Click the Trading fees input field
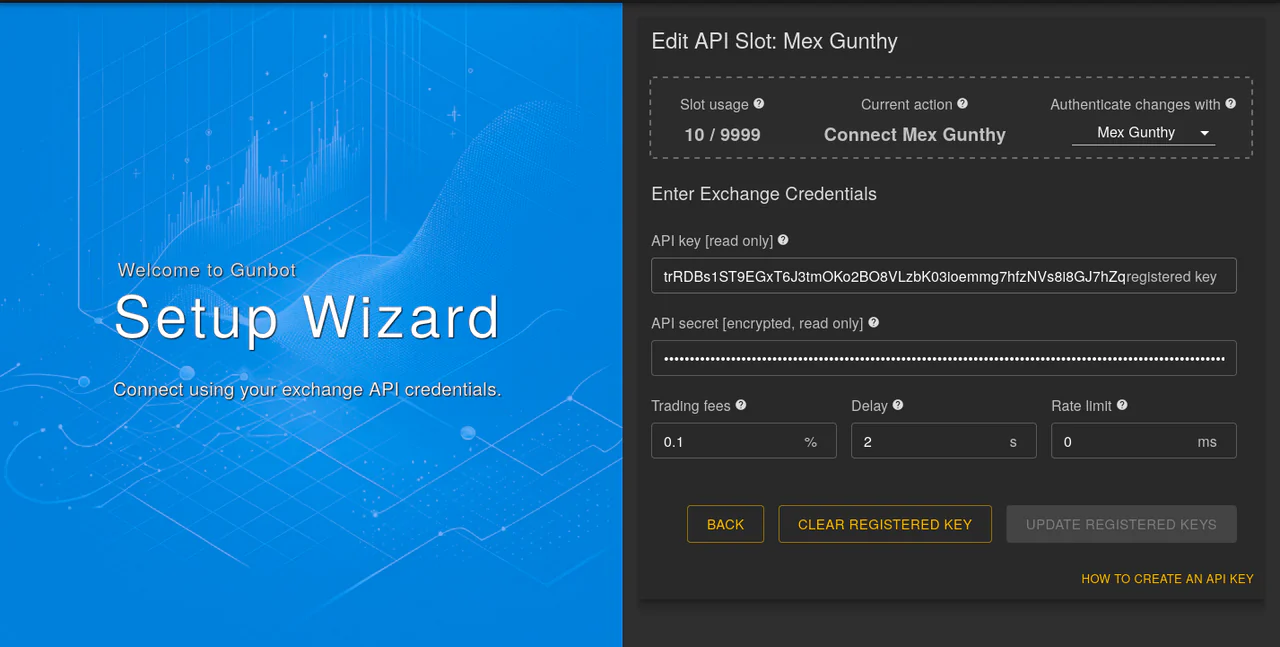1280x647 pixels. pos(743,441)
